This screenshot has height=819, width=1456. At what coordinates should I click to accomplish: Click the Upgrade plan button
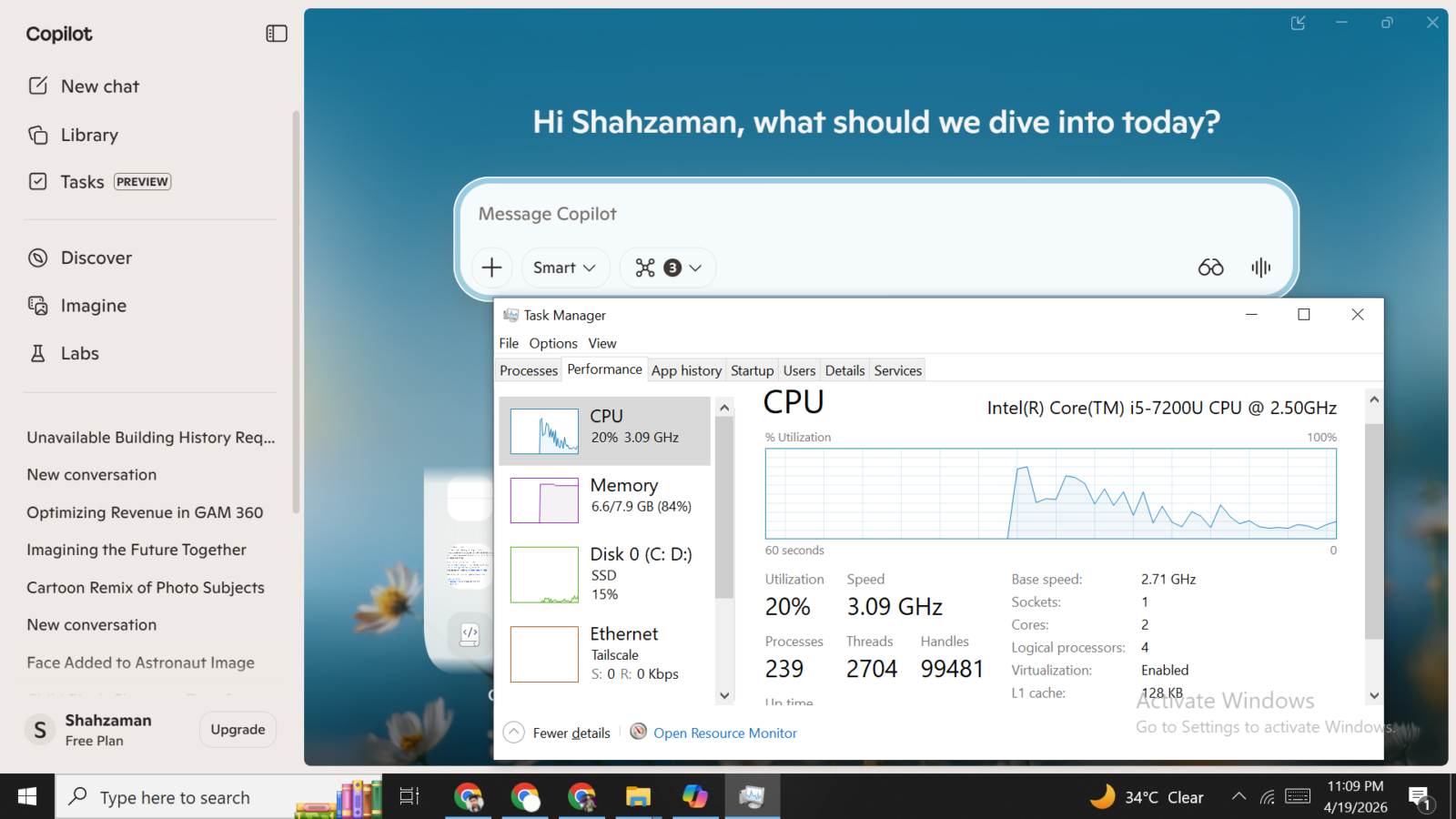pos(238,730)
